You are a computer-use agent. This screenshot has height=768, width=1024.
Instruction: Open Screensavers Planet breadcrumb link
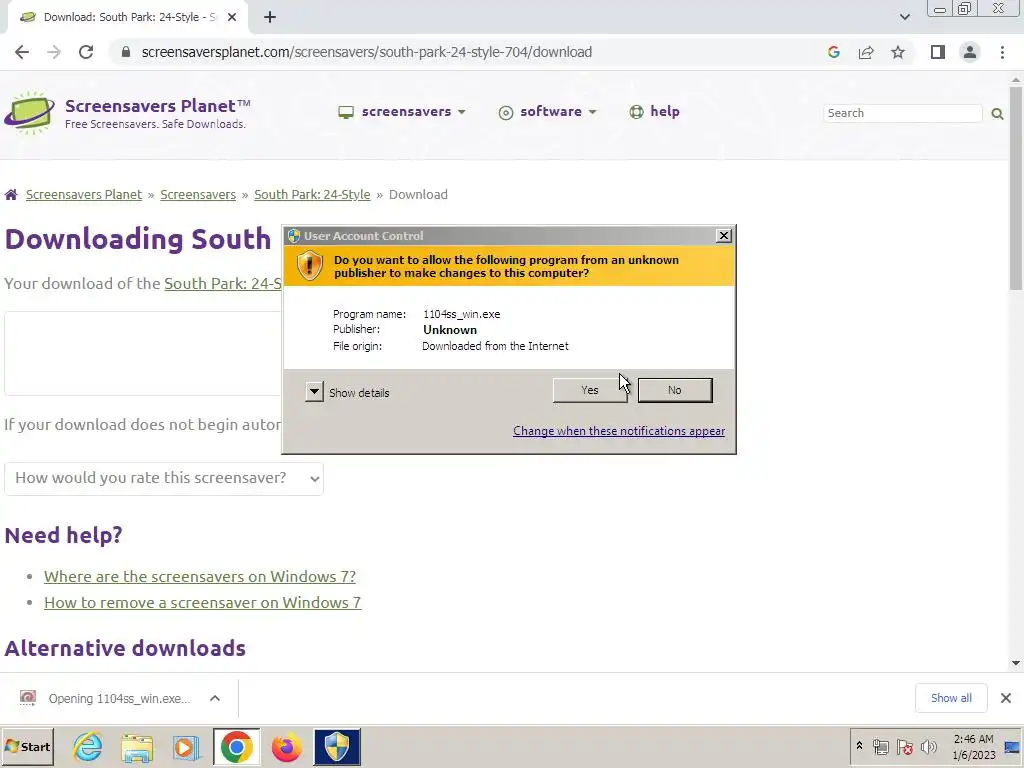(x=84, y=195)
